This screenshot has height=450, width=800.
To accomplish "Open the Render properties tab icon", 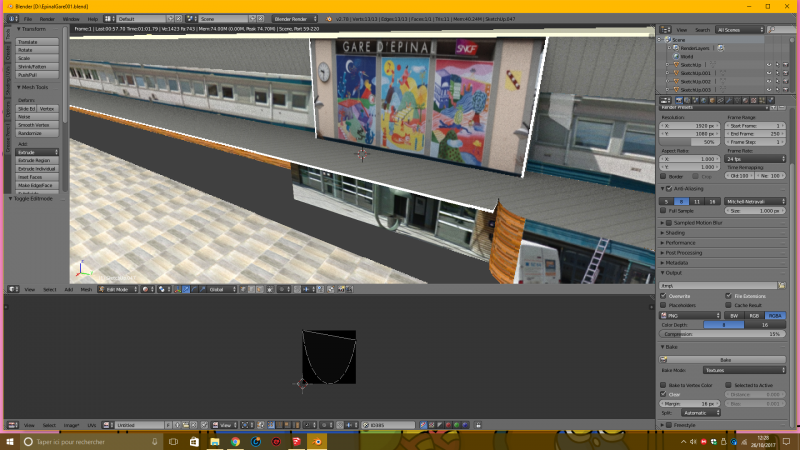I will (679, 100).
